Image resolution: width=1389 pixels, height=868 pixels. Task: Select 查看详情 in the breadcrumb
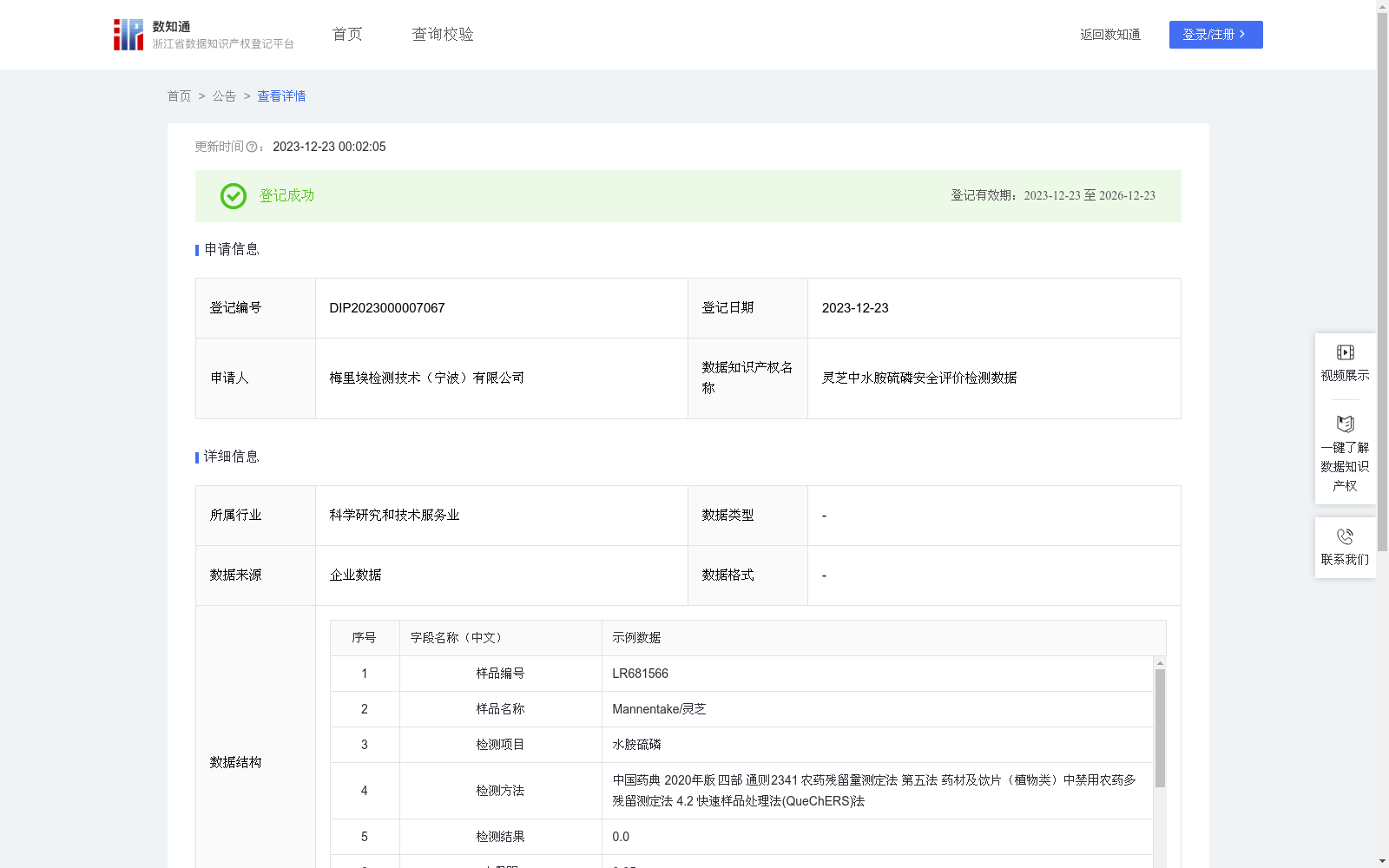tap(280, 96)
